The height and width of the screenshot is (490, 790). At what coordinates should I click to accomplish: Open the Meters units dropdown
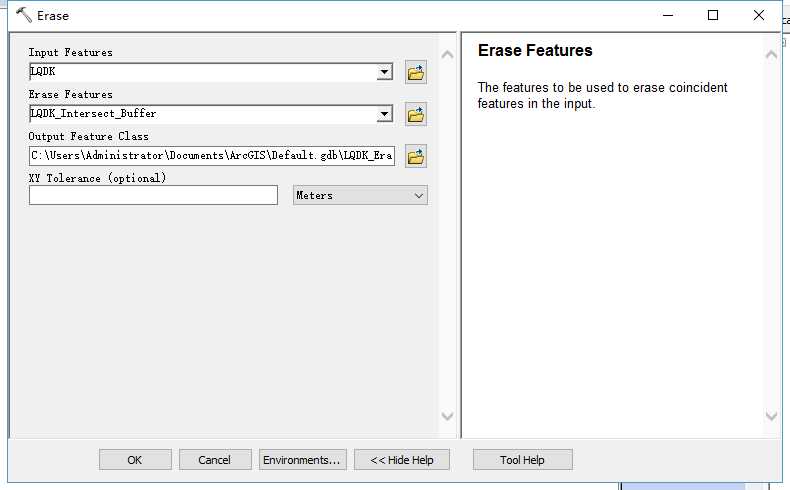click(x=360, y=195)
